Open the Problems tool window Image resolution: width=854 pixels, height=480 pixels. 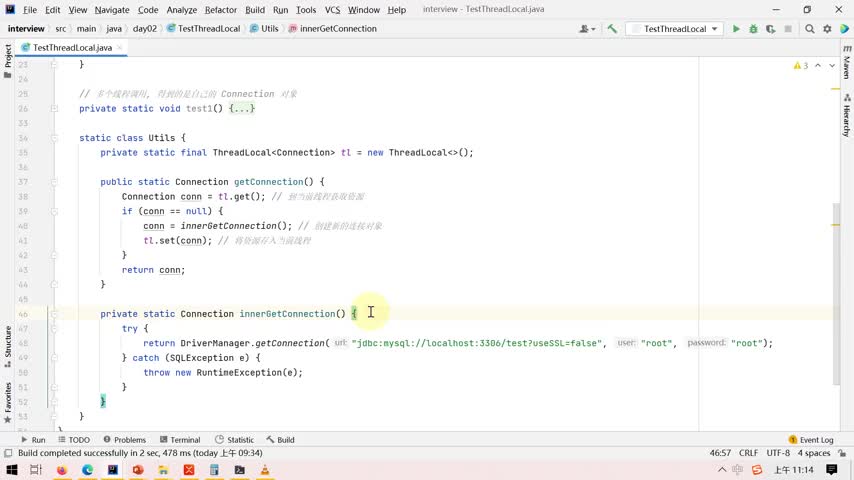124,440
